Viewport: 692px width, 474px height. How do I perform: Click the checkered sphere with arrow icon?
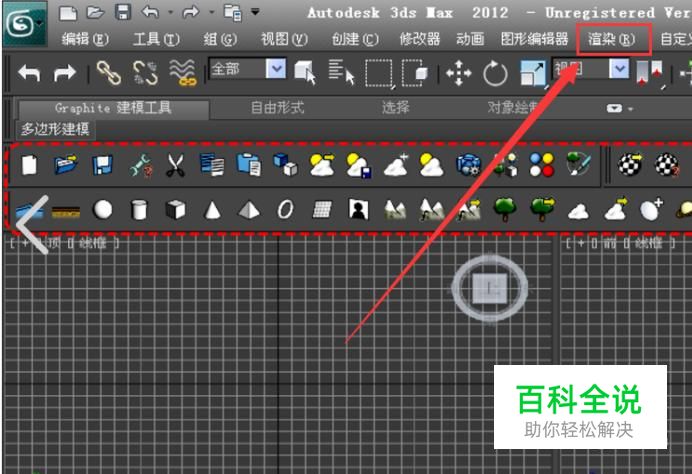pos(630,165)
